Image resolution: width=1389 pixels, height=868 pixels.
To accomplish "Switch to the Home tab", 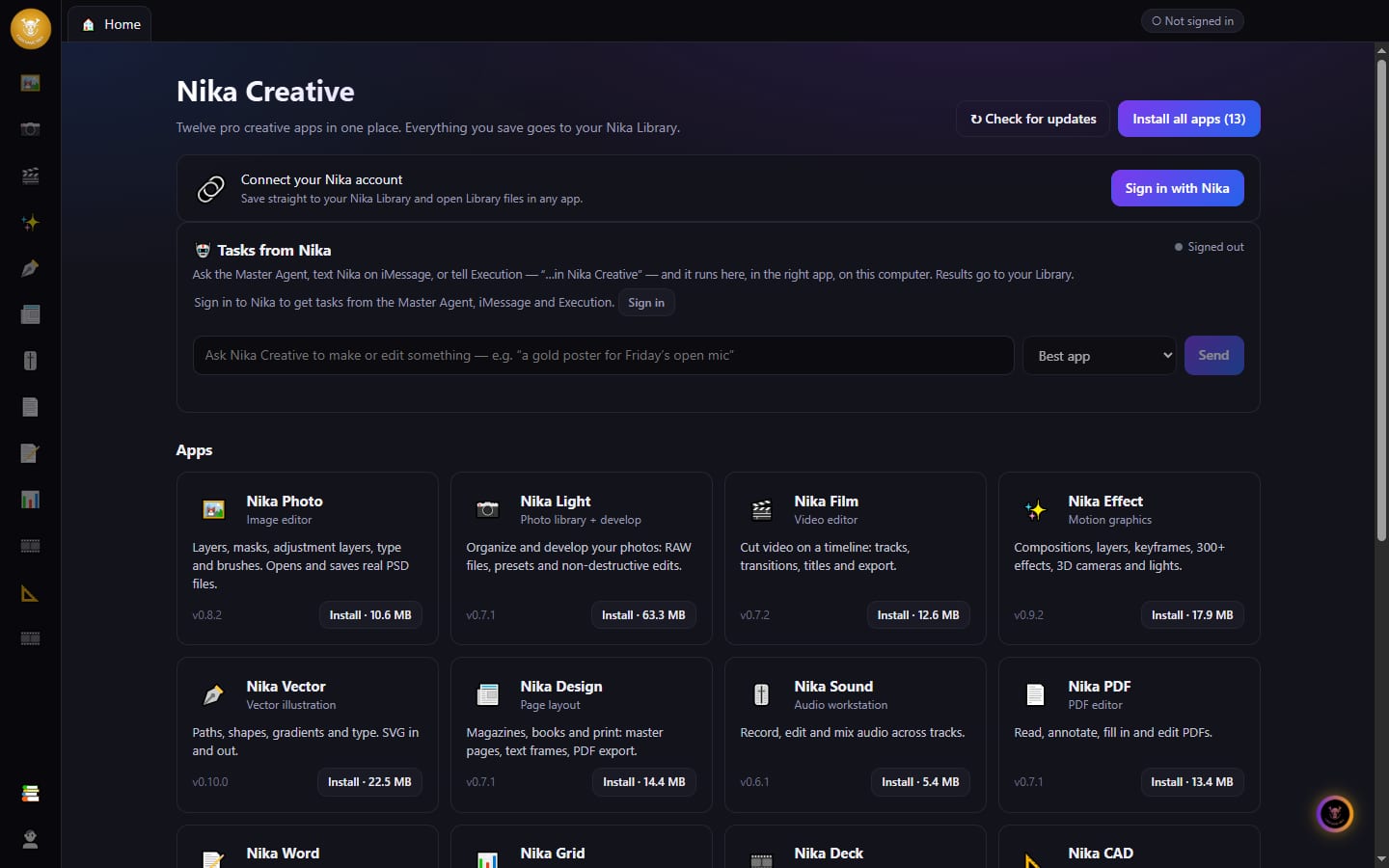I will tap(110, 24).
